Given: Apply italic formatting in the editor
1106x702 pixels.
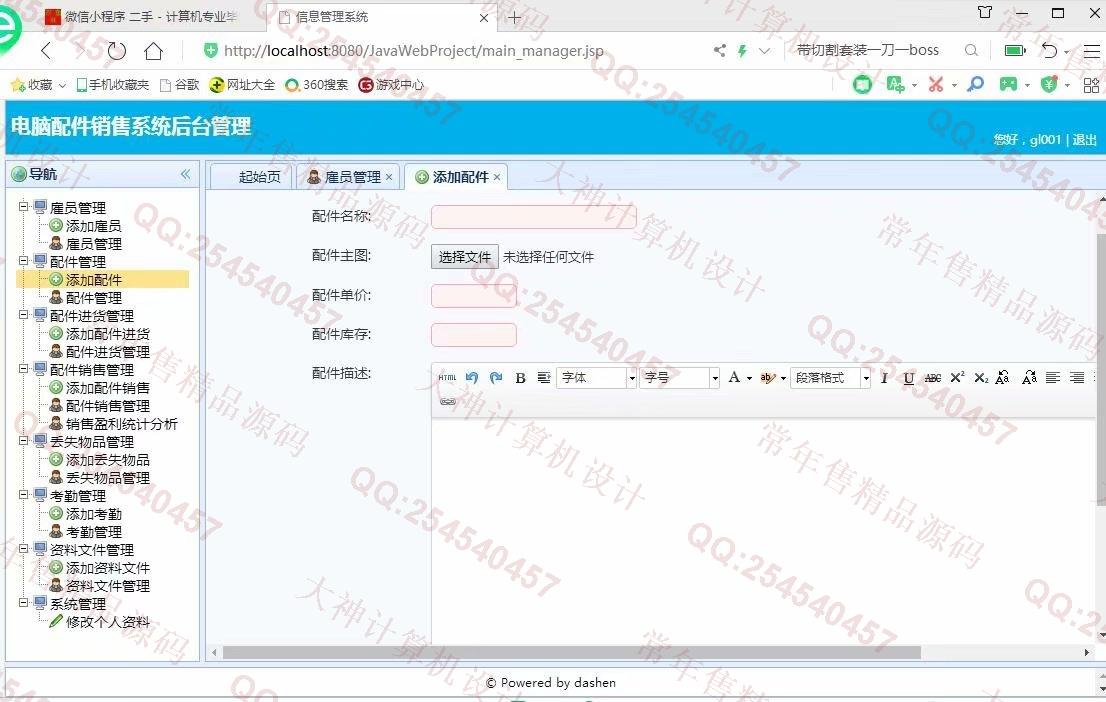Looking at the screenshot, I should click(x=885, y=378).
